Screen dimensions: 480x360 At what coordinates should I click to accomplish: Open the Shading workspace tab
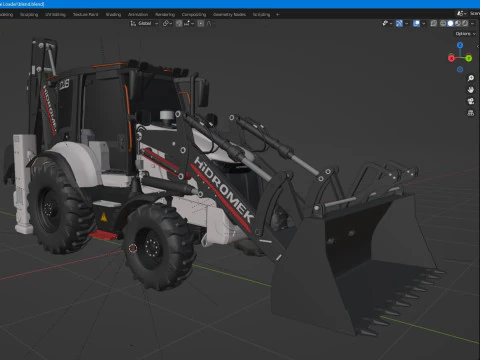pos(113,14)
